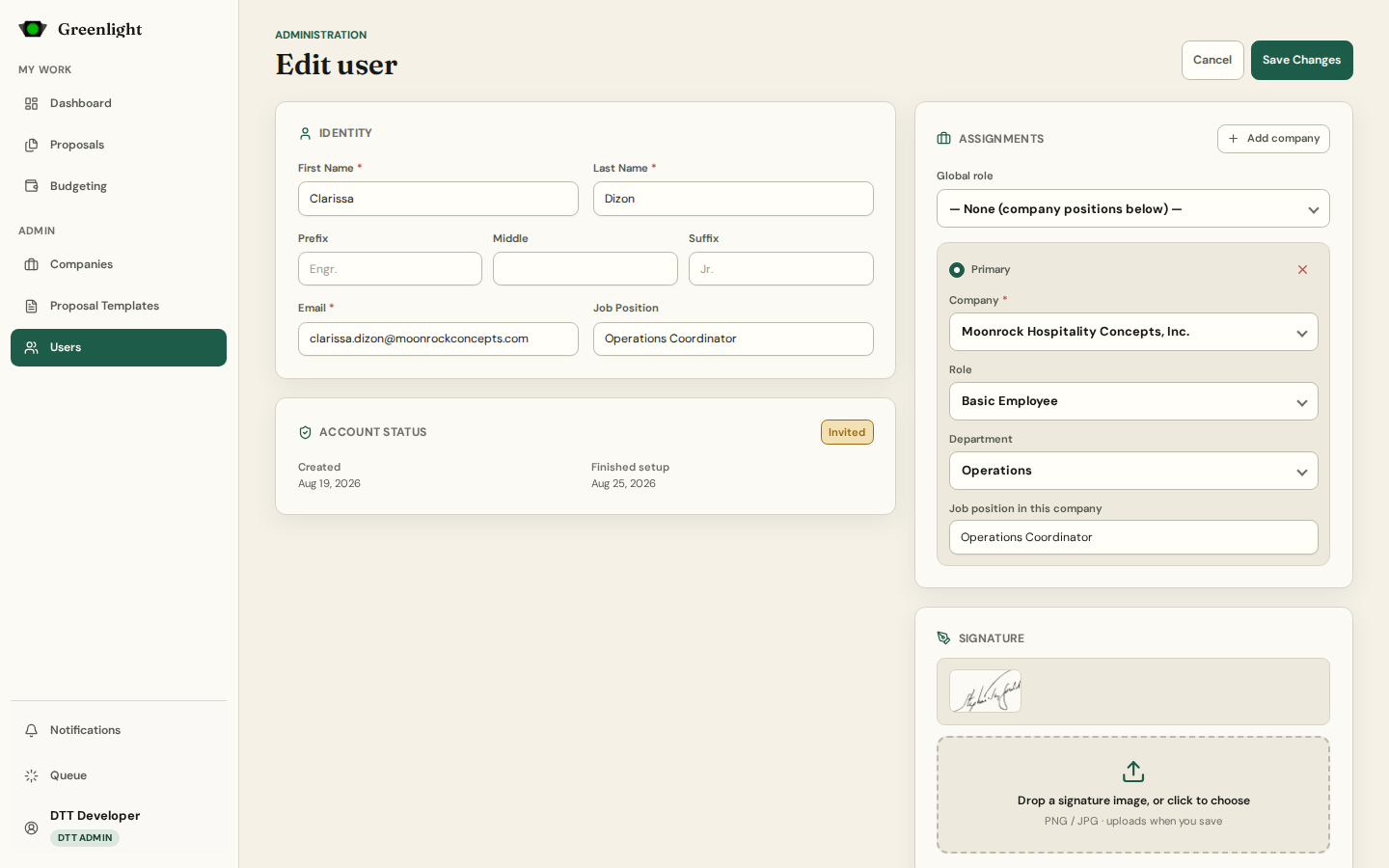Click the Last Name field with Dizon
This screenshot has width=1389, height=868.
[x=733, y=199]
